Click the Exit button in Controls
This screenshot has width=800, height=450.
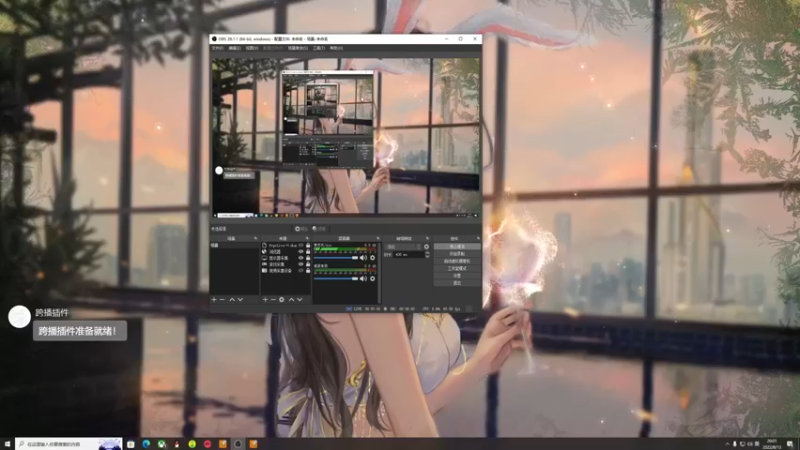[x=457, y=283]
